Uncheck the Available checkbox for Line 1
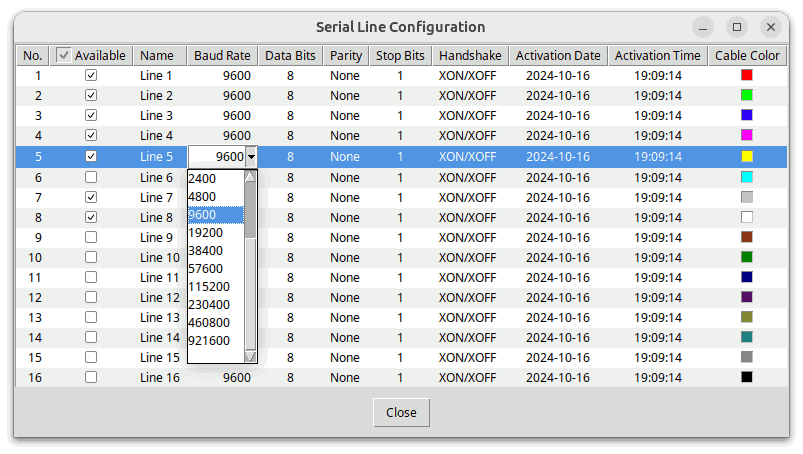This screenshot has height=454, width=803. [91, 75]
